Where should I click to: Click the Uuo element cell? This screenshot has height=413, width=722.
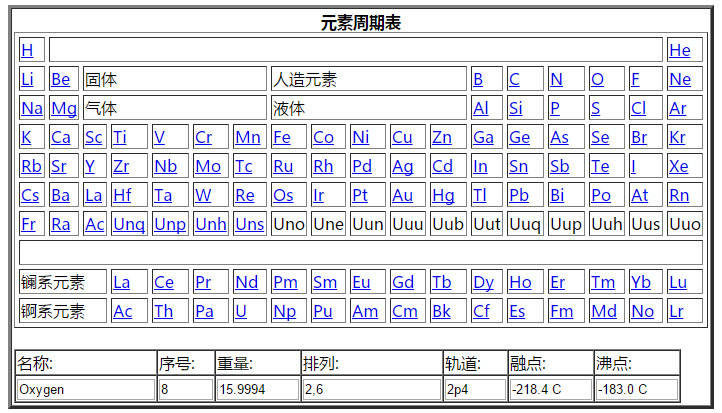pos(685,224)
